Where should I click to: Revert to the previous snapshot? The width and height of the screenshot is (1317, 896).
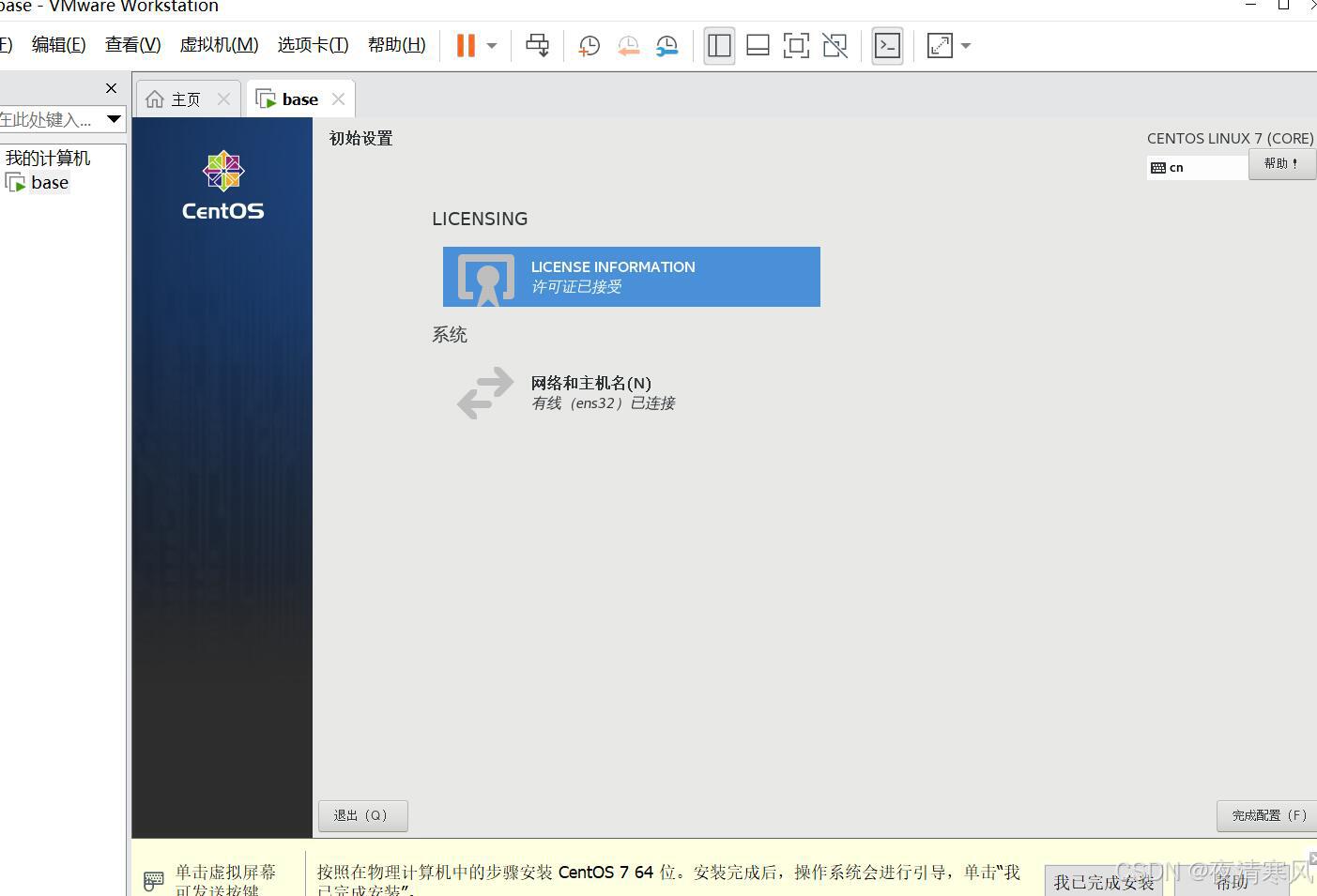(x=628, y=45)
